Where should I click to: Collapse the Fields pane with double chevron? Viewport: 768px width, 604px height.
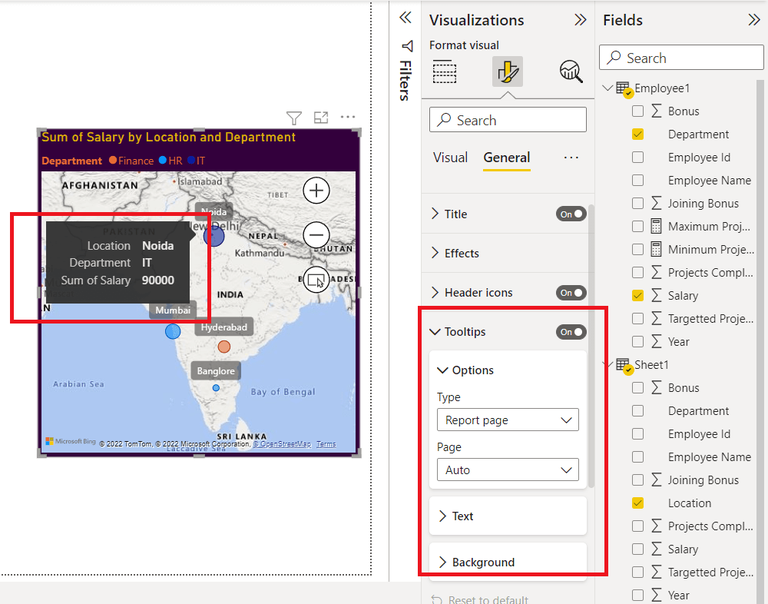(x=753, y=20)
